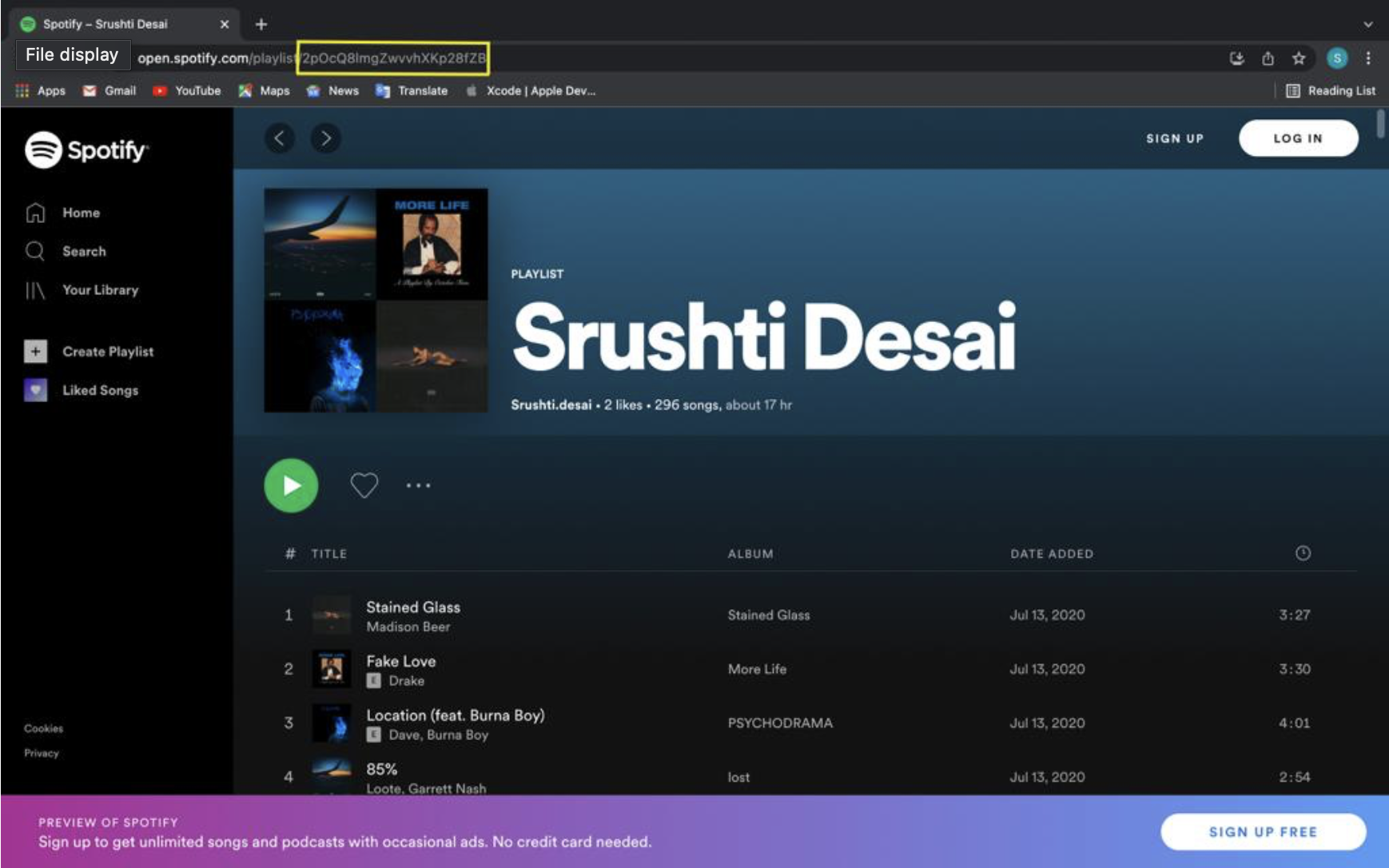Open a new browser tab
The image size is (1389, 868).
(x=261, y=24)
